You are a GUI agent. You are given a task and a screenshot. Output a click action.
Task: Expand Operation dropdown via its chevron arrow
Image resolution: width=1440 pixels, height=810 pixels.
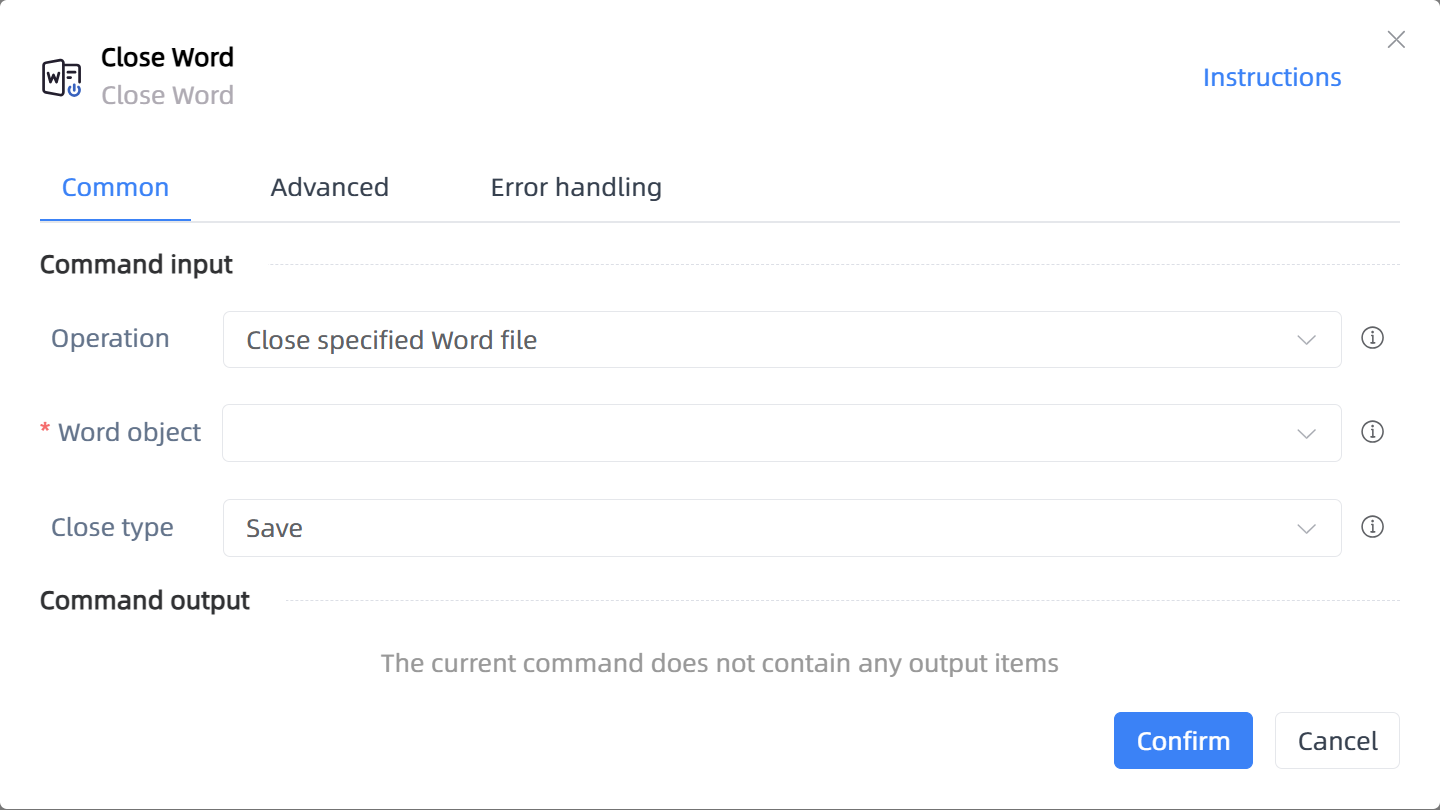1306,340
